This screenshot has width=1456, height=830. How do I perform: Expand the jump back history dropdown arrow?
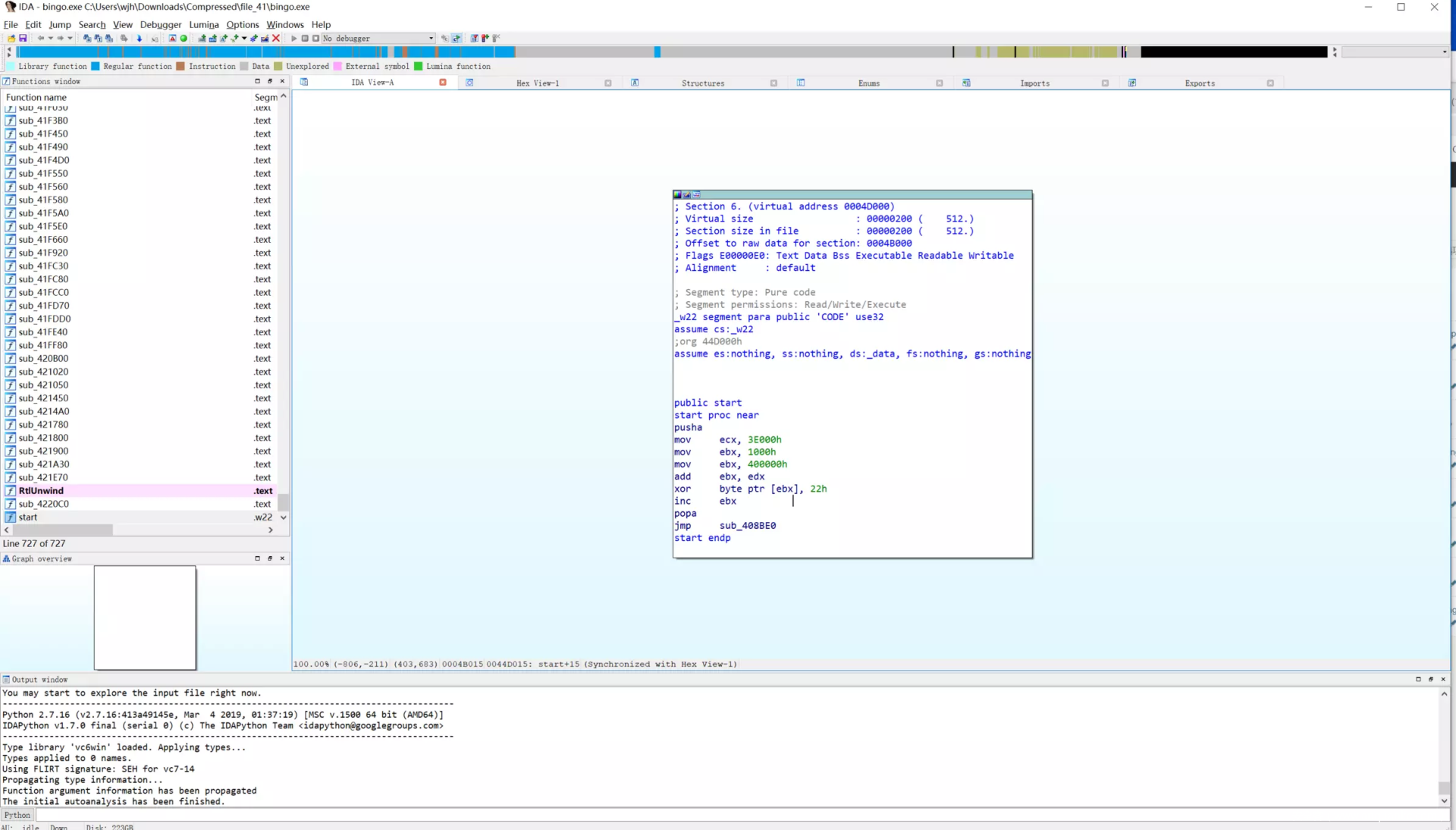[x=51, y=38]
